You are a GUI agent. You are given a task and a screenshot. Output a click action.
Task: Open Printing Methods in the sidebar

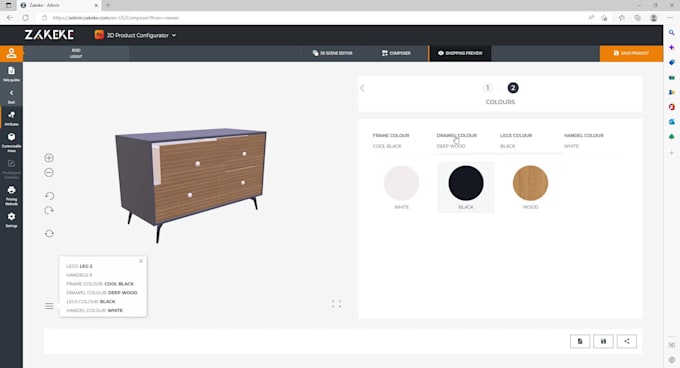pos(11,195)
